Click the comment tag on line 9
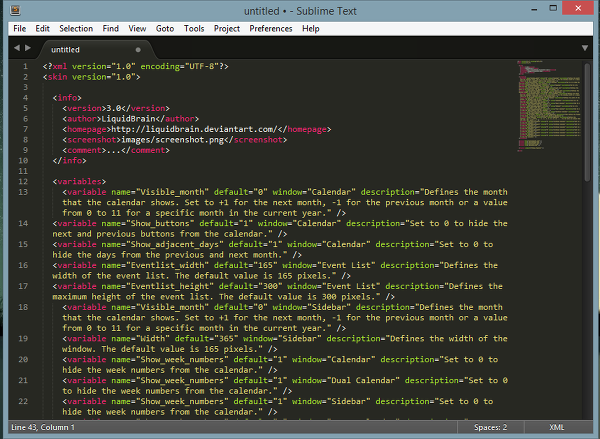600x439 pixels. pyautogui.click(x=116, y=150)
